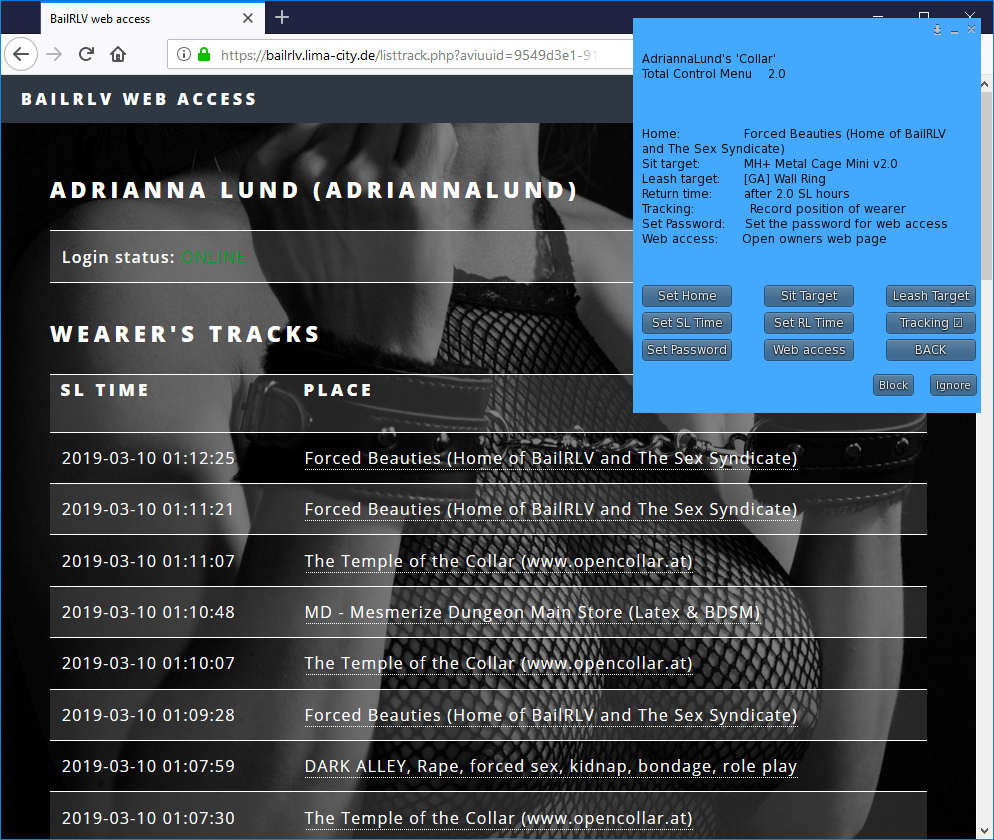This screenshot has width=994, height=840.
Task: Open Web access from dialog
Action: (x=808, y=350)
